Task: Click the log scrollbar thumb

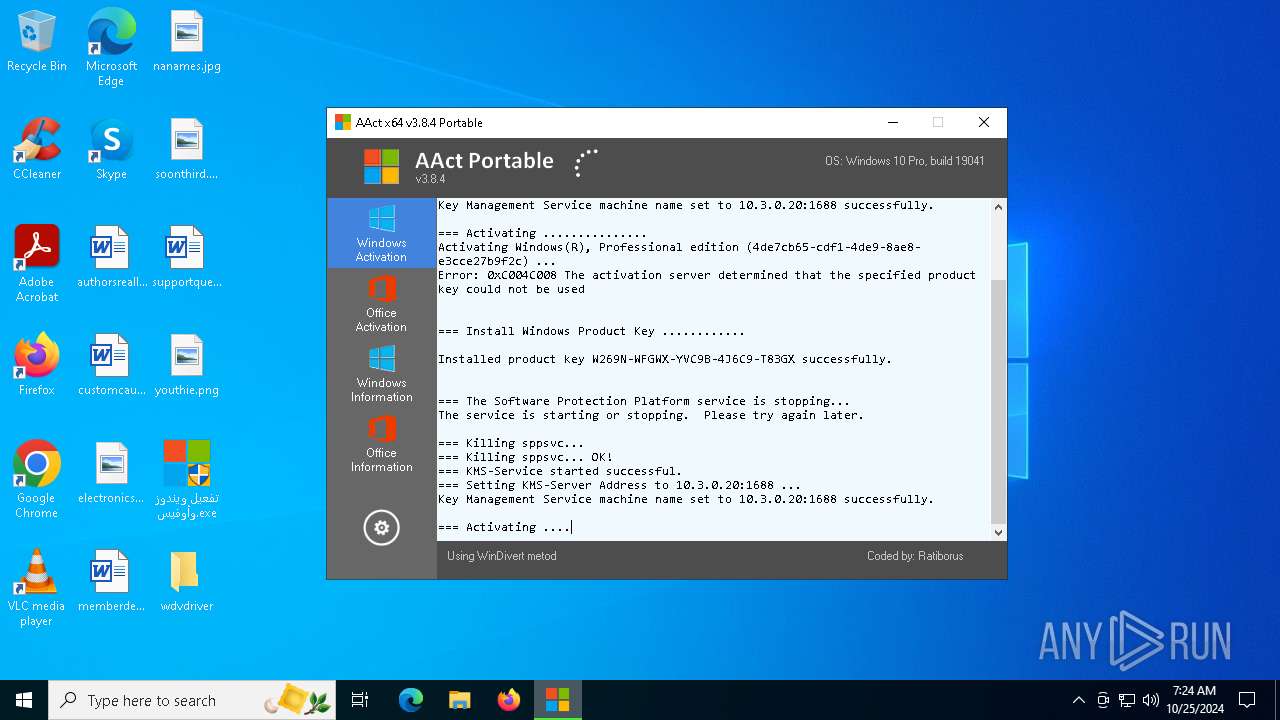Action: [997, 401]
